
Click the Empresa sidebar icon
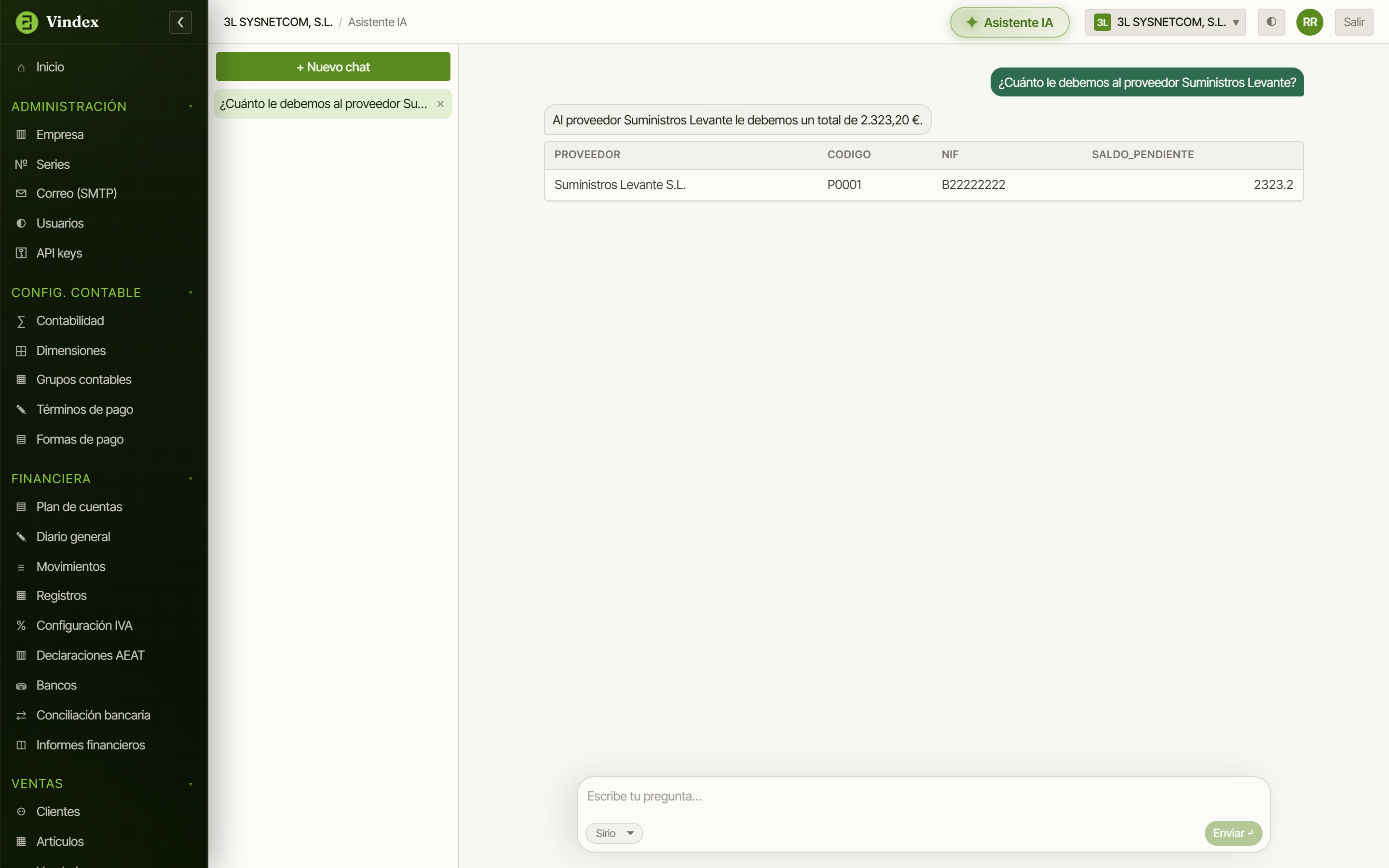[x=21, y=135]
